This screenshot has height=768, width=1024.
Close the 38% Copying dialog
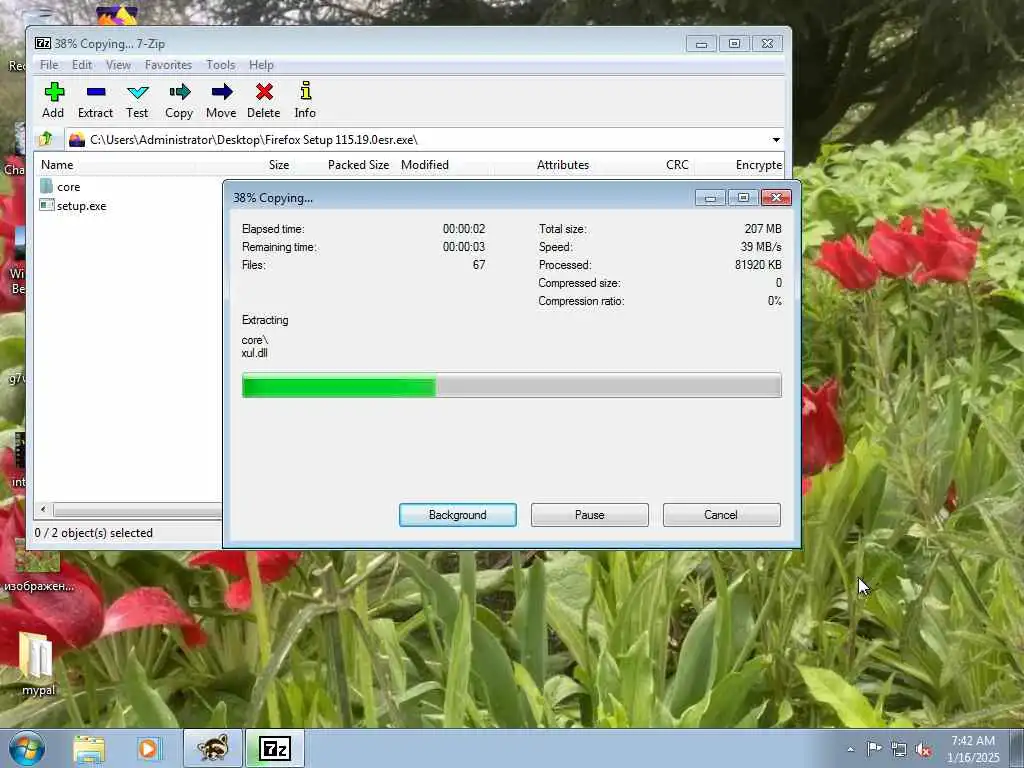coord(776,197)
